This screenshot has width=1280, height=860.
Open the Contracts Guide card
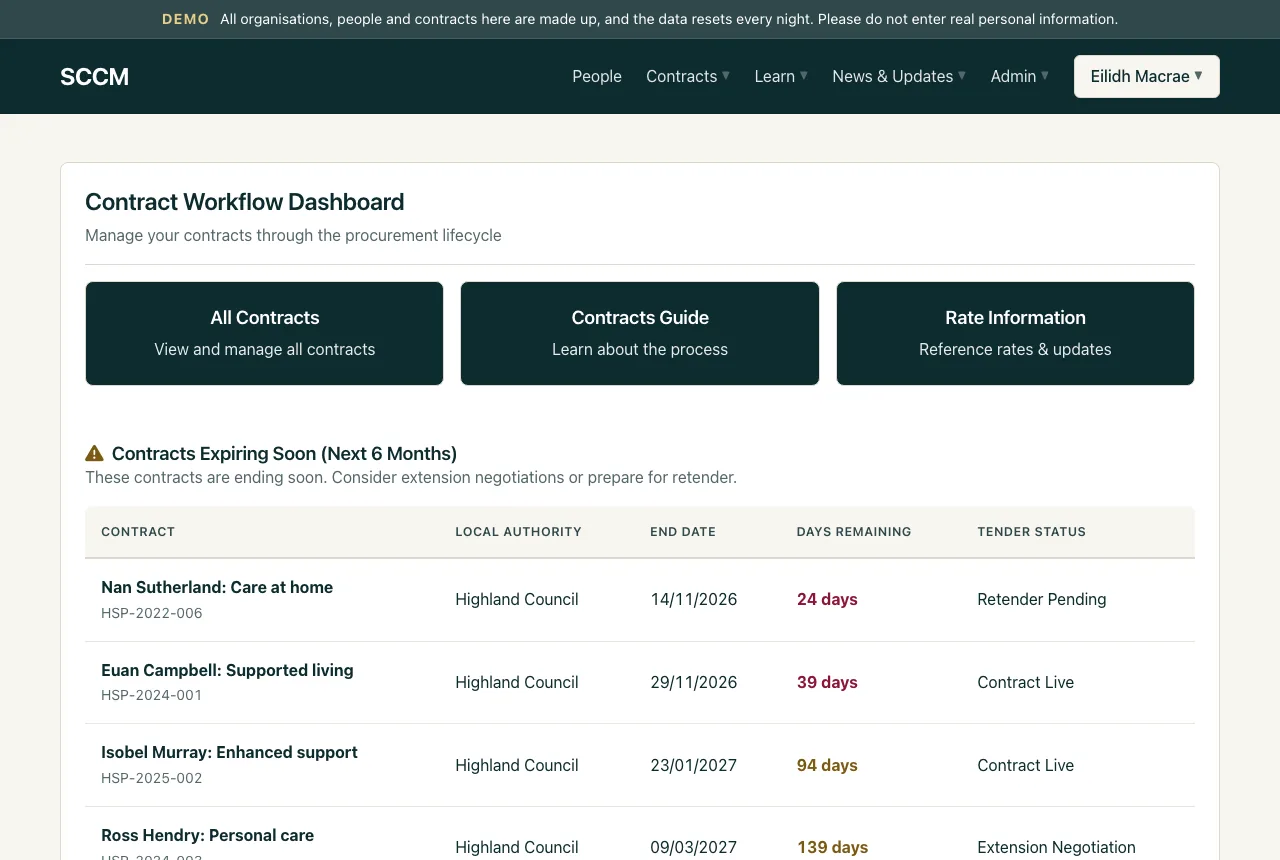click(x=640, y=333)
